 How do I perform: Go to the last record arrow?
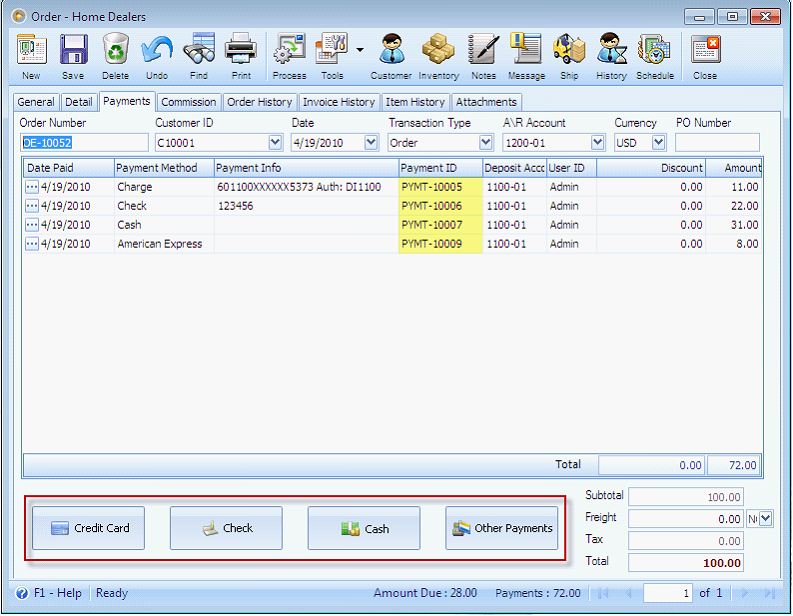[770, 593]
